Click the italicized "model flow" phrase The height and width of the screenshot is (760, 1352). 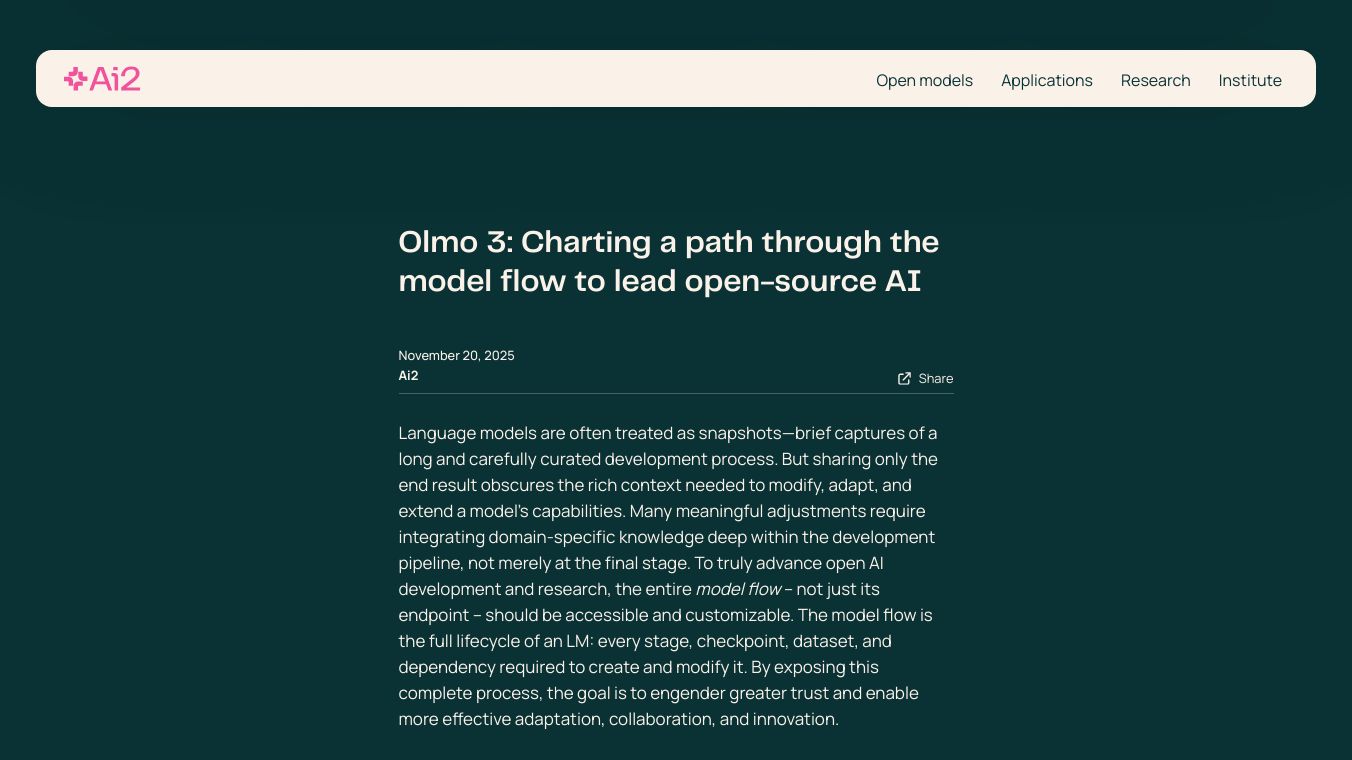738,589
